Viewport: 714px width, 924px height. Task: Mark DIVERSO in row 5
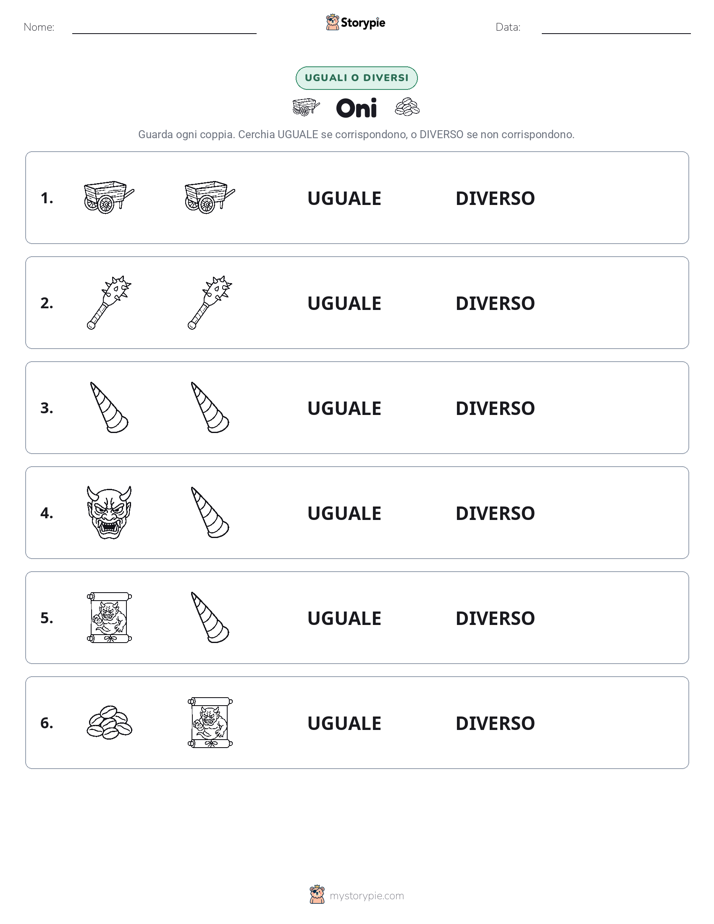(495, 618)
